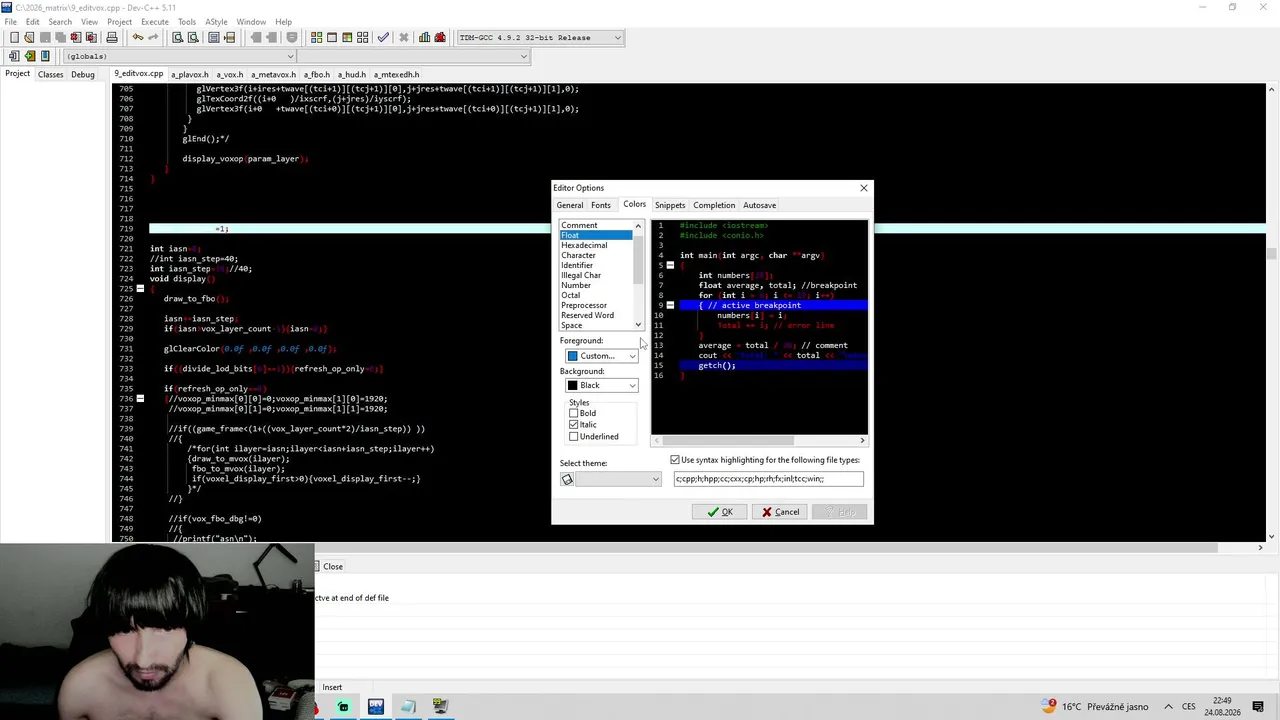Click the Compile and Run toolbar icon
Viewport: 1280px width, 720px height.
[x=348, y=38]
